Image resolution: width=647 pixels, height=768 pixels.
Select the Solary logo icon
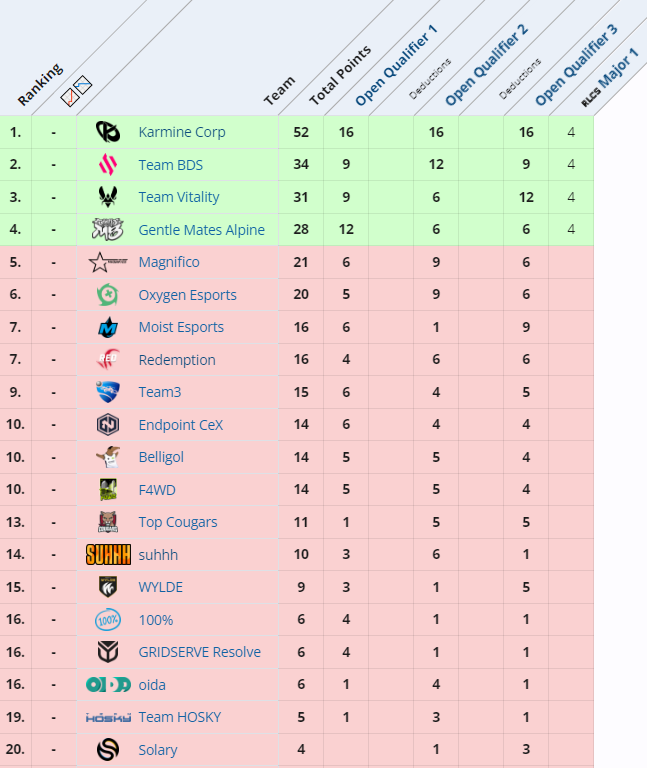[108, 750]
